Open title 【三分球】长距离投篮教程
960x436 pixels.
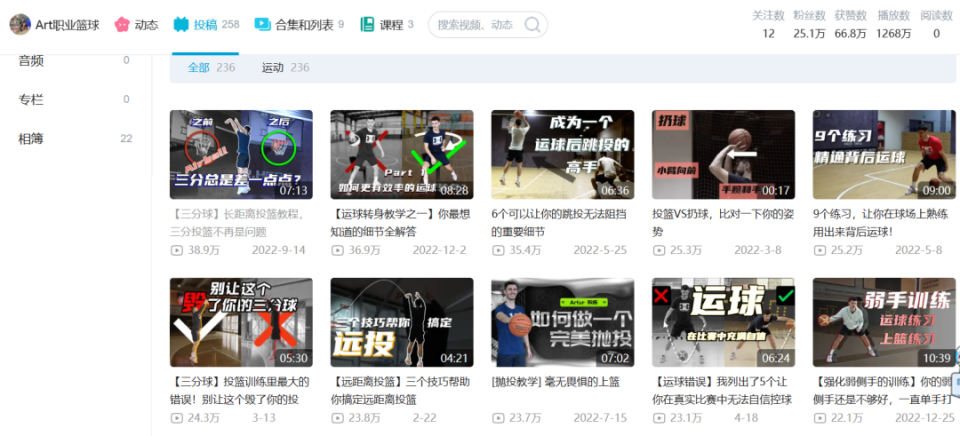coord(238,224)
